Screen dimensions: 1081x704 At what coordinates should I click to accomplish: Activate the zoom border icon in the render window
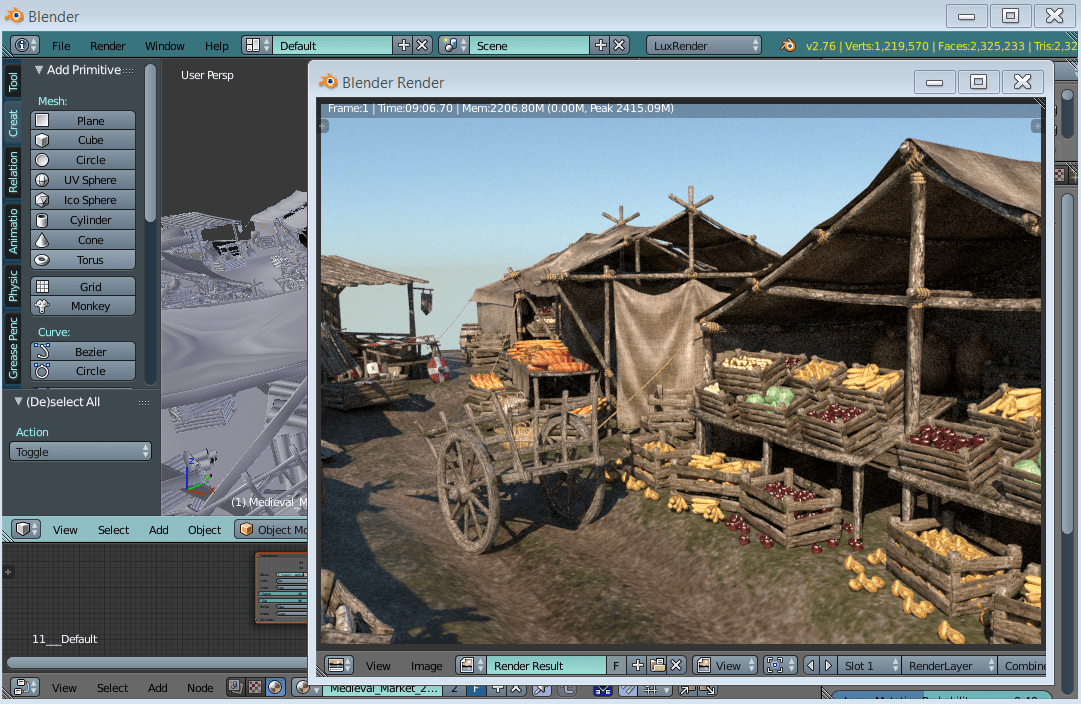(778, 665)
